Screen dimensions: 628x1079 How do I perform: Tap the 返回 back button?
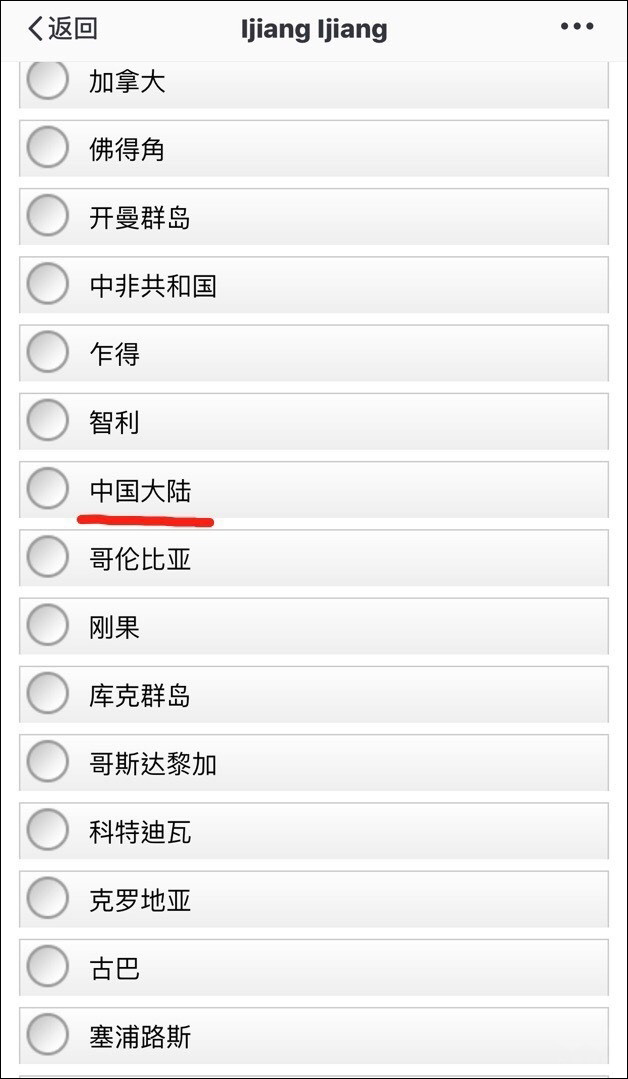60,28
